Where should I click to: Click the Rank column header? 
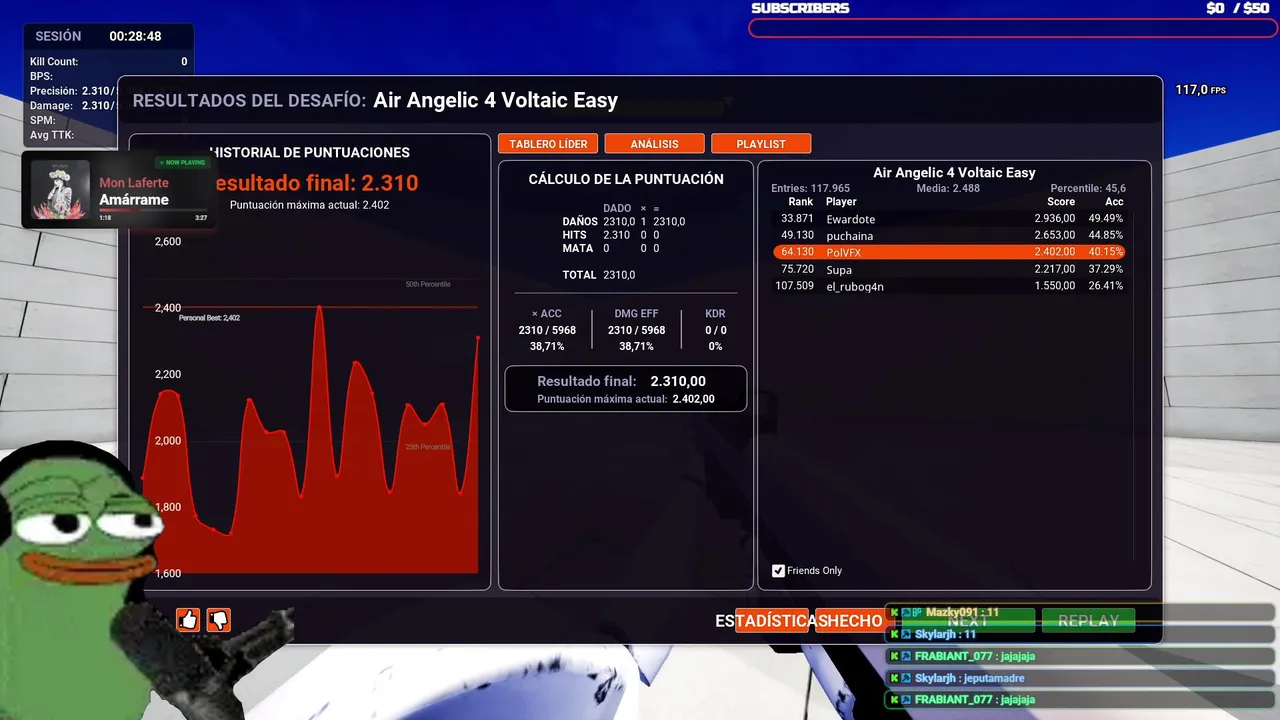800,202
